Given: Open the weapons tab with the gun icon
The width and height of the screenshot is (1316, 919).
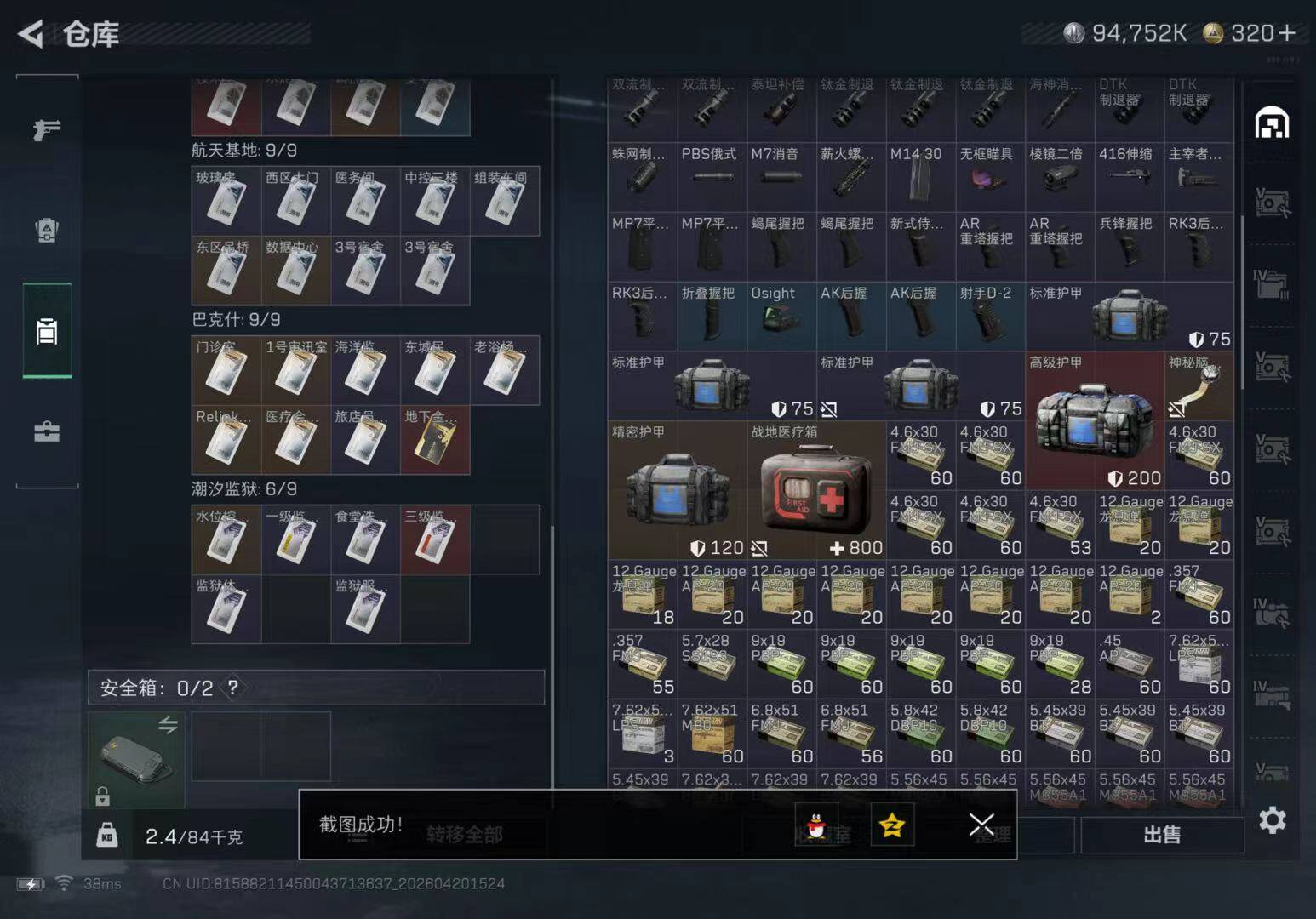Looking at the screenshot, I should point(47,129).
